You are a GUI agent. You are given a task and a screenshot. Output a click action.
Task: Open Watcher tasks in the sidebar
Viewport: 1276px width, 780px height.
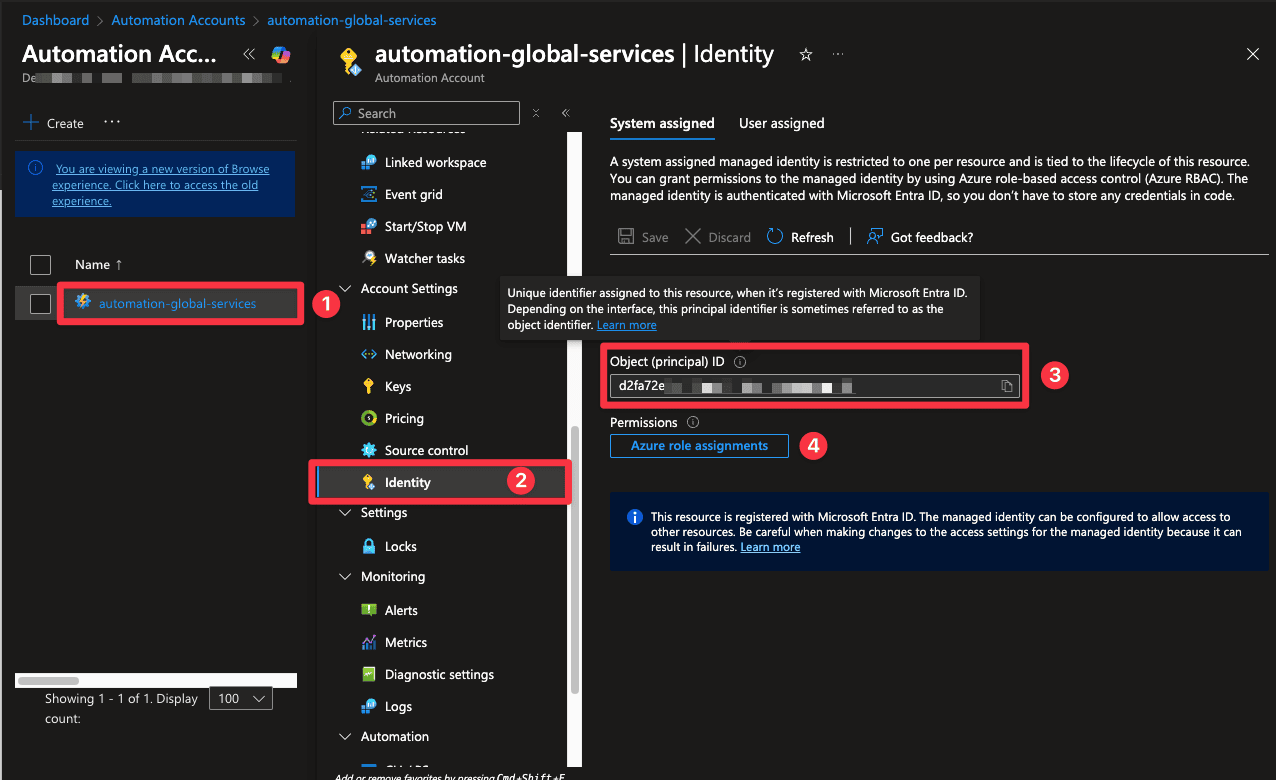424,258
